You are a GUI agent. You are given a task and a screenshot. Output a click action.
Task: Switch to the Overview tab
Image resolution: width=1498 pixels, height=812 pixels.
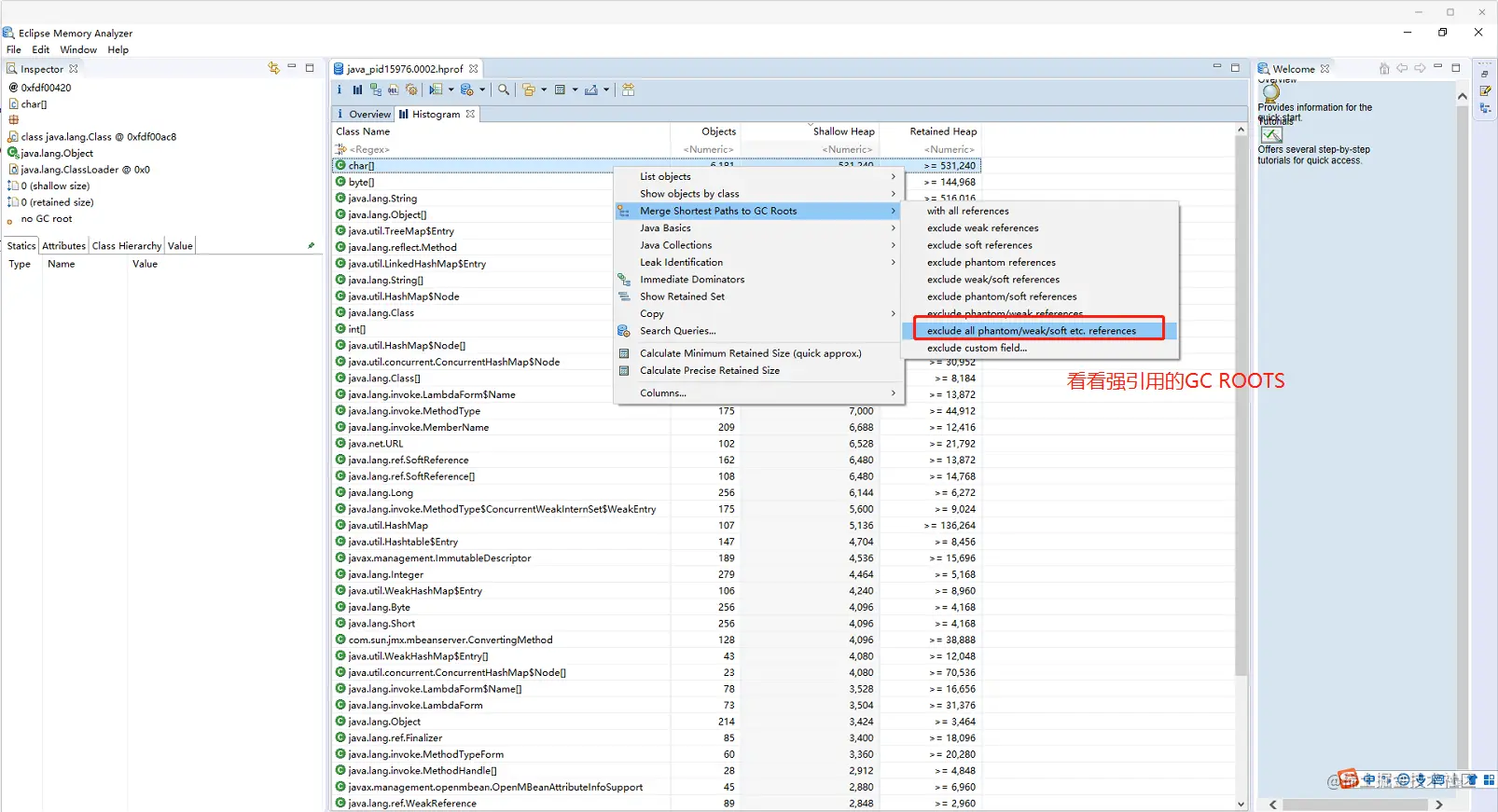pos(364,114)
